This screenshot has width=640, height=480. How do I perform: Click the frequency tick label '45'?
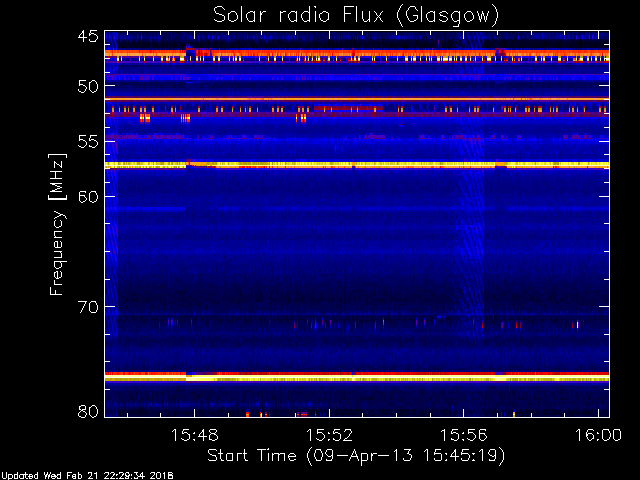tap(88, 36)
